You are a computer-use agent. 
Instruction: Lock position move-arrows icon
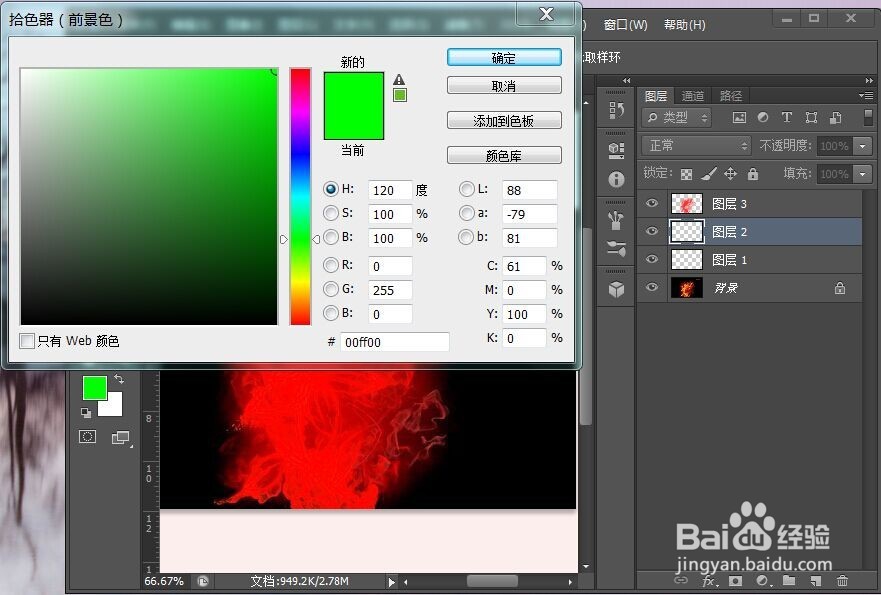[x=730, y=174]
